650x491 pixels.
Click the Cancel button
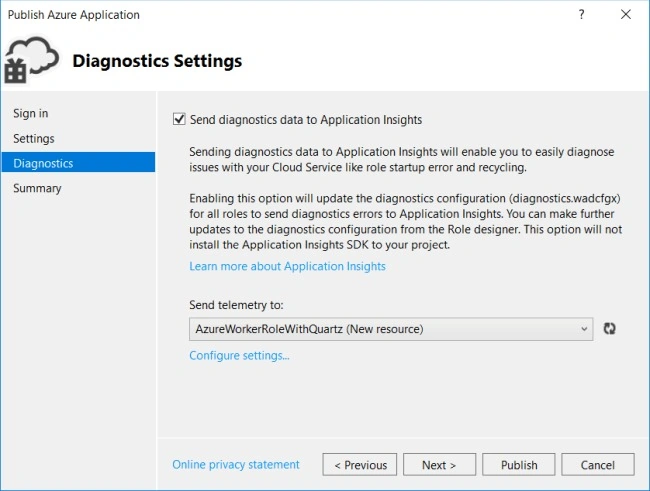[x=598, y=464]
